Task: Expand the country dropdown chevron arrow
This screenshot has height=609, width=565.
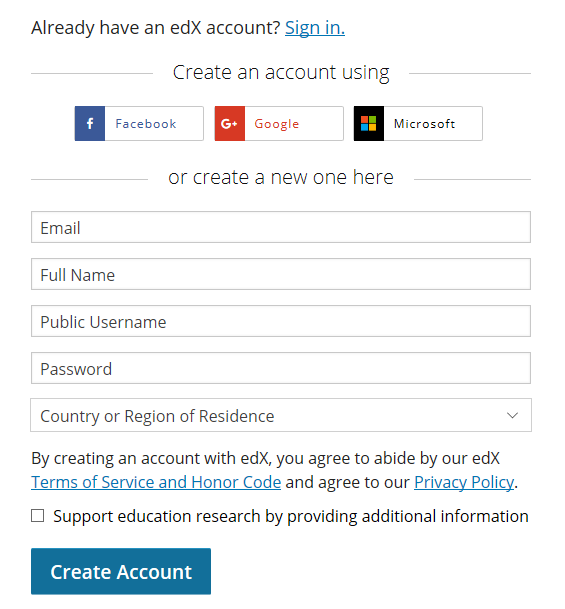Action: [512, 416]
